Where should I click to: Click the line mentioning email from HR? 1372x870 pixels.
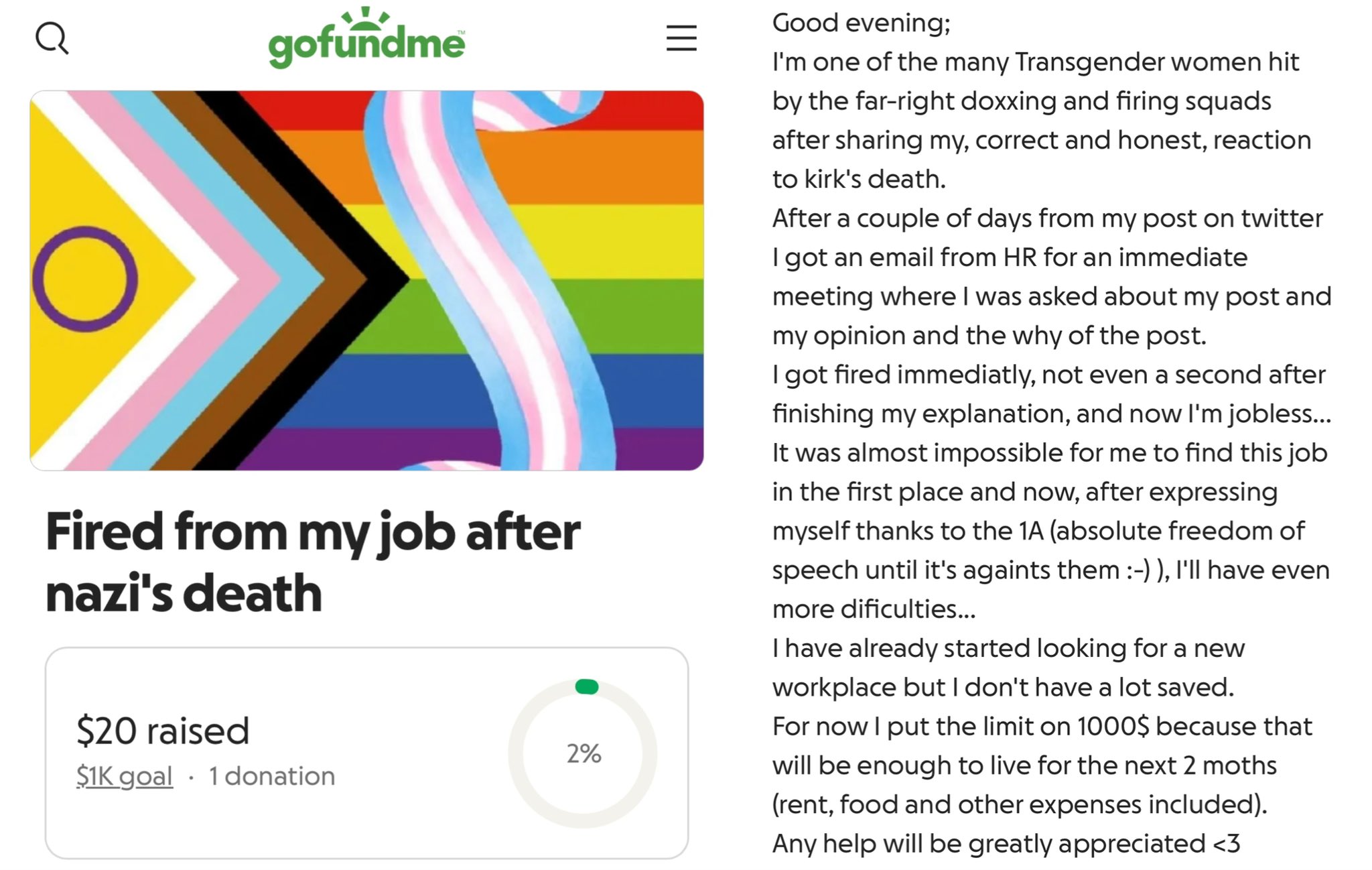pos(1010,257)
